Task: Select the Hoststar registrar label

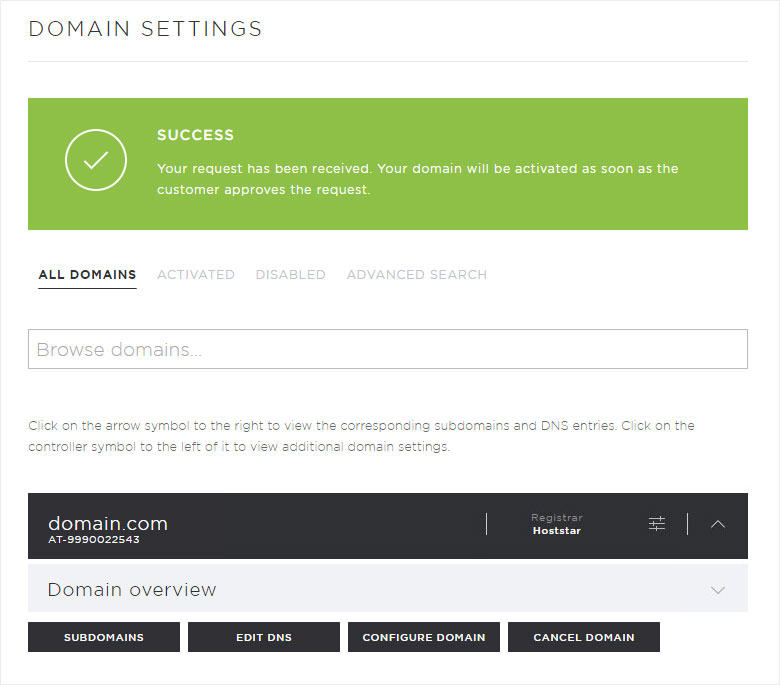Action: pos(557,531)
